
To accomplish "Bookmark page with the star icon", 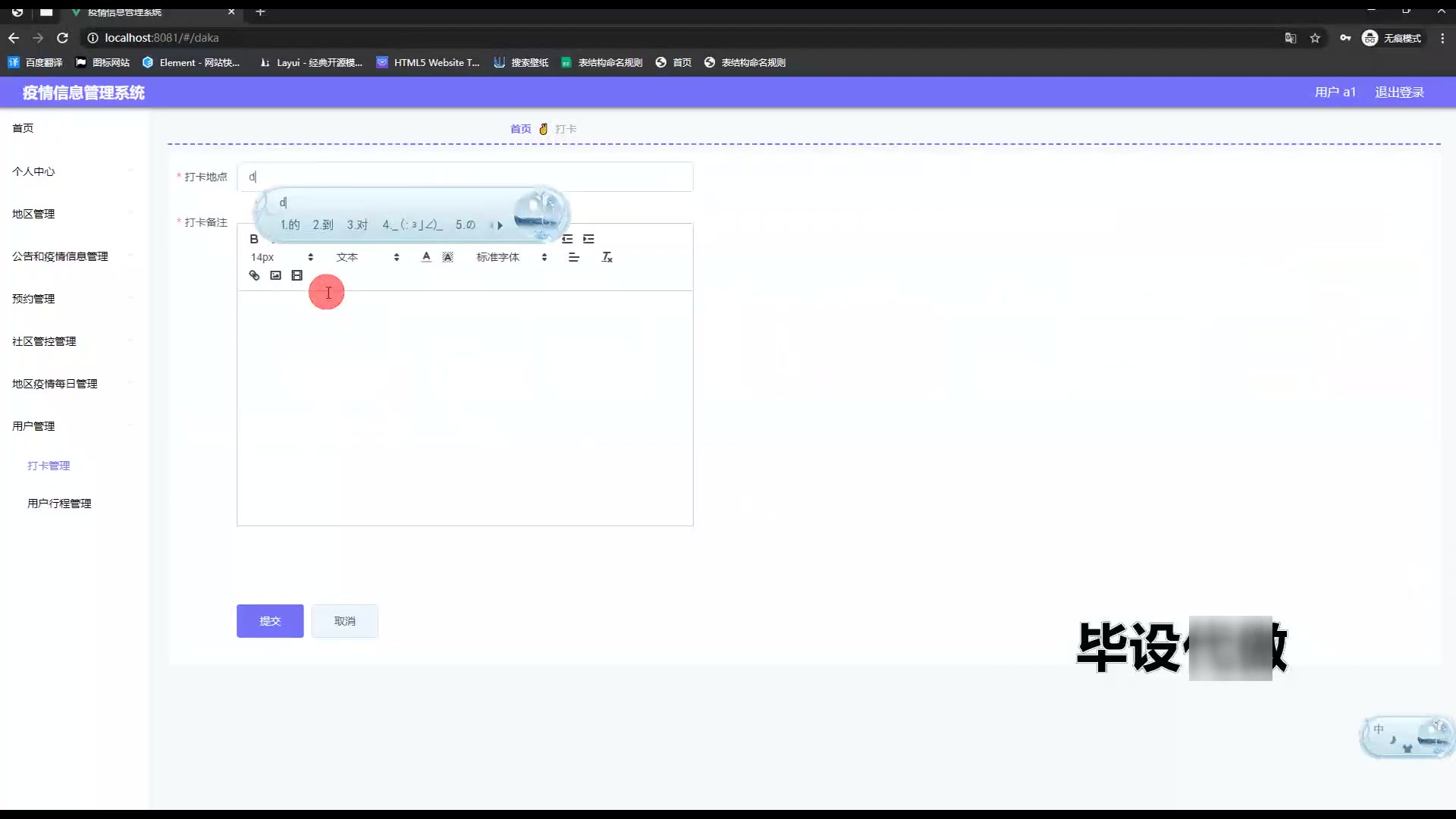I will click(x=1315, y=38).
